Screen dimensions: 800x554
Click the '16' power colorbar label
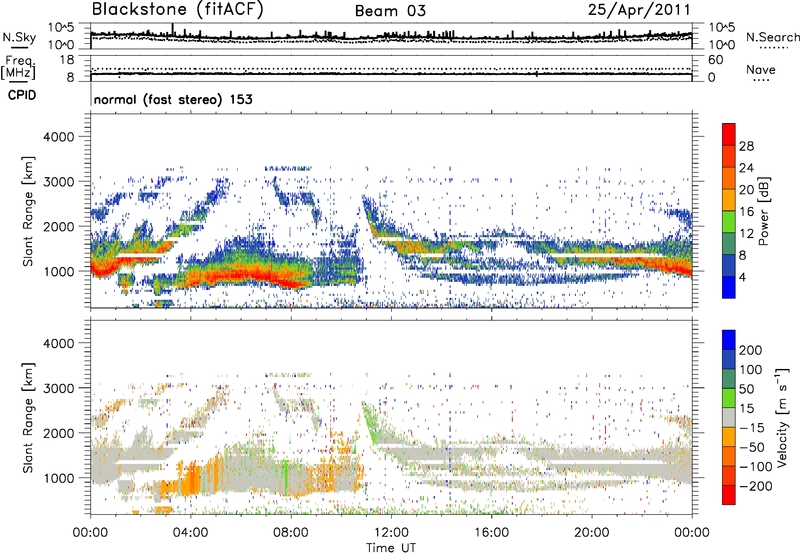(746, 212)
